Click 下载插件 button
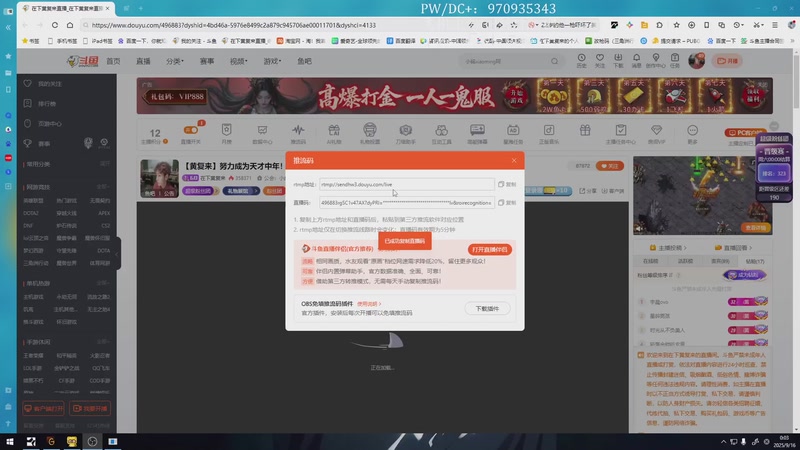 487,308
